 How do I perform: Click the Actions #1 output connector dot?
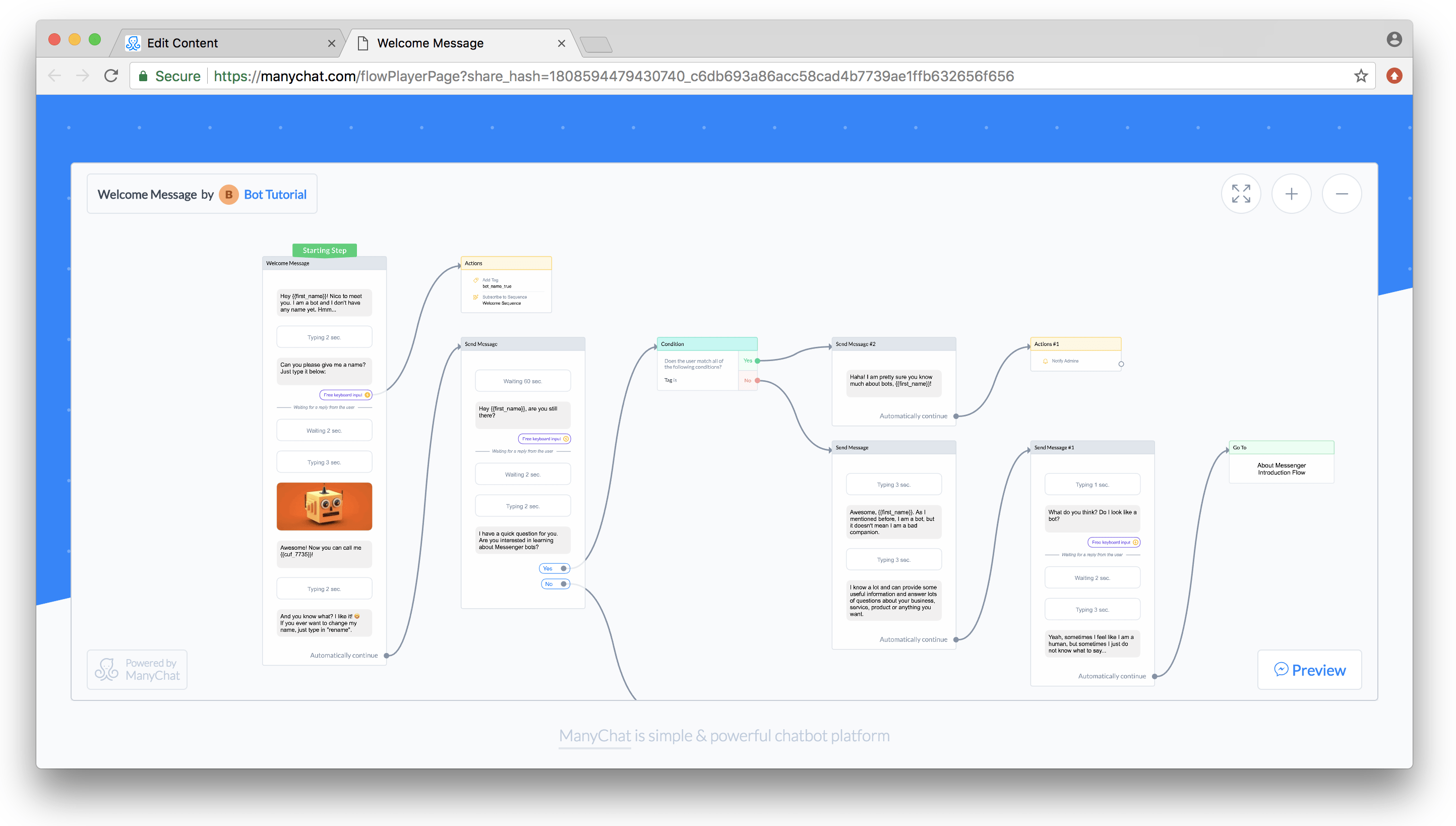coord(1121,364)
